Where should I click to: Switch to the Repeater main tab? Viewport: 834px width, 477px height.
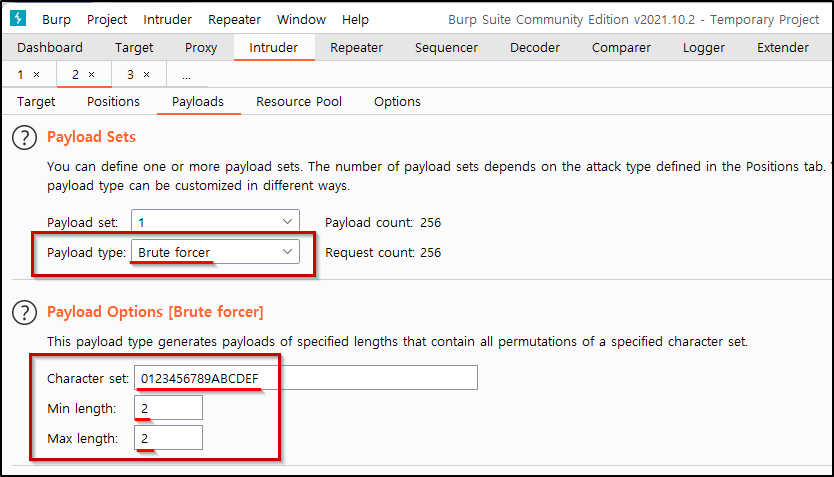pyautogui.click(x=356, y=48)
